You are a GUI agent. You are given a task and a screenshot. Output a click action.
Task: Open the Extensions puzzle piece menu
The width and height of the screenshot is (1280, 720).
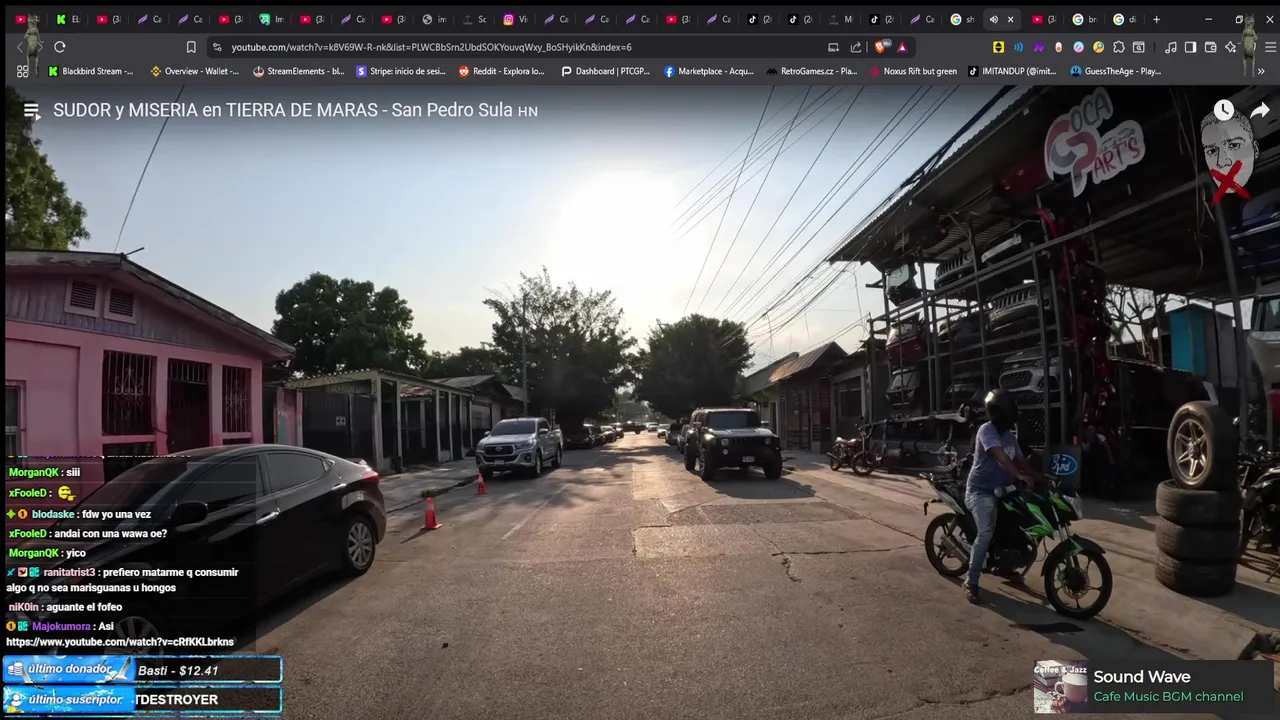pos(1118,47)
